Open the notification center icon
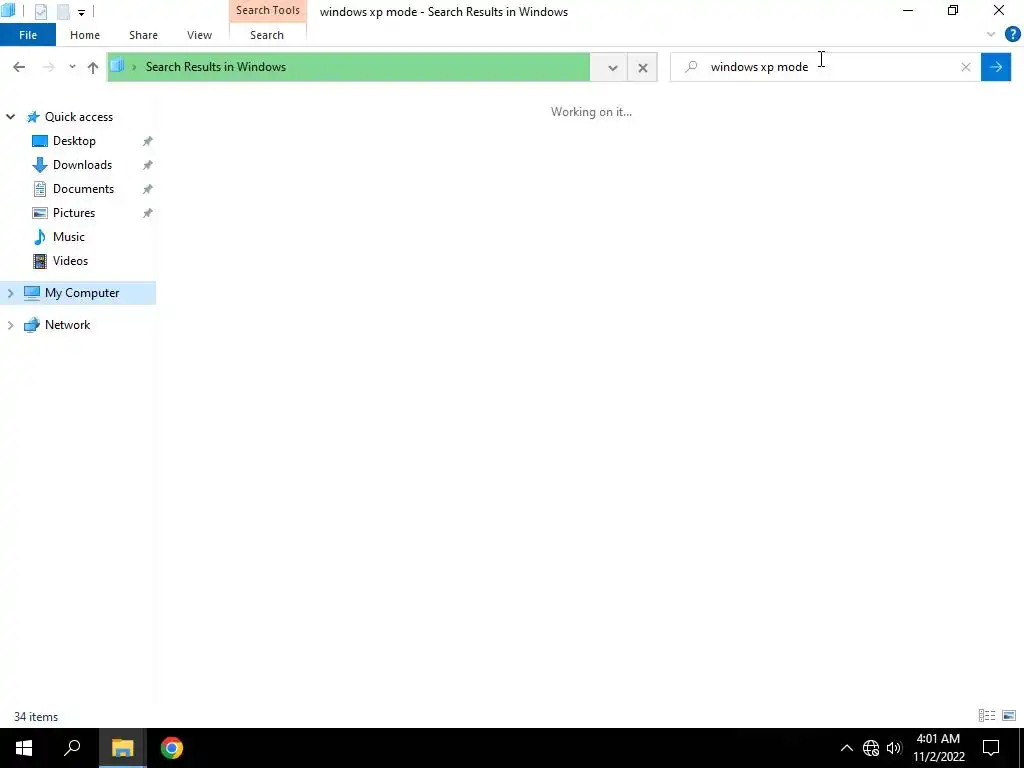The height and width of the screenshot is (768, 1024). pyautogui.click(x=991, y=748)
